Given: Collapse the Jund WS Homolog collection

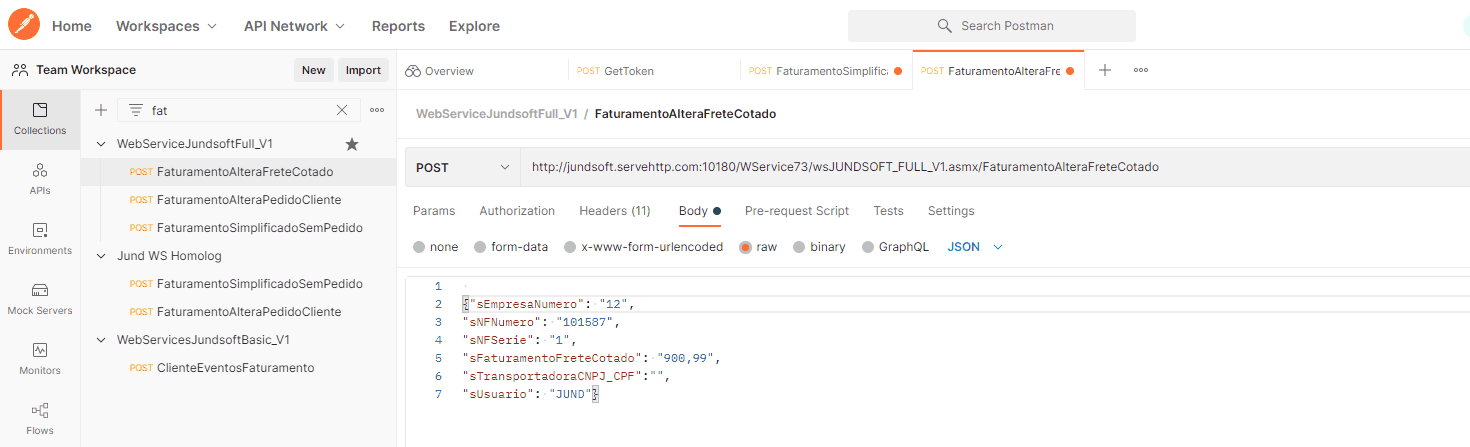Looking at the screenshot, I should coord(101,256).
